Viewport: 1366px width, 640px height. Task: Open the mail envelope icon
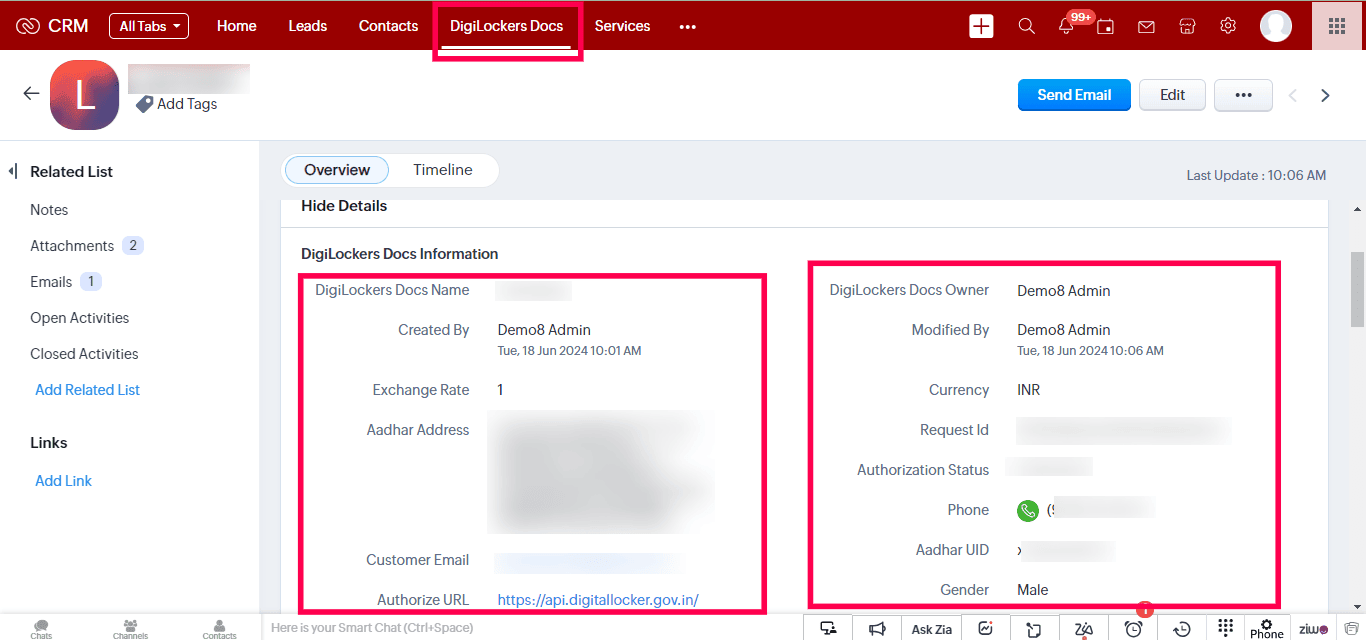(1147, 26)
